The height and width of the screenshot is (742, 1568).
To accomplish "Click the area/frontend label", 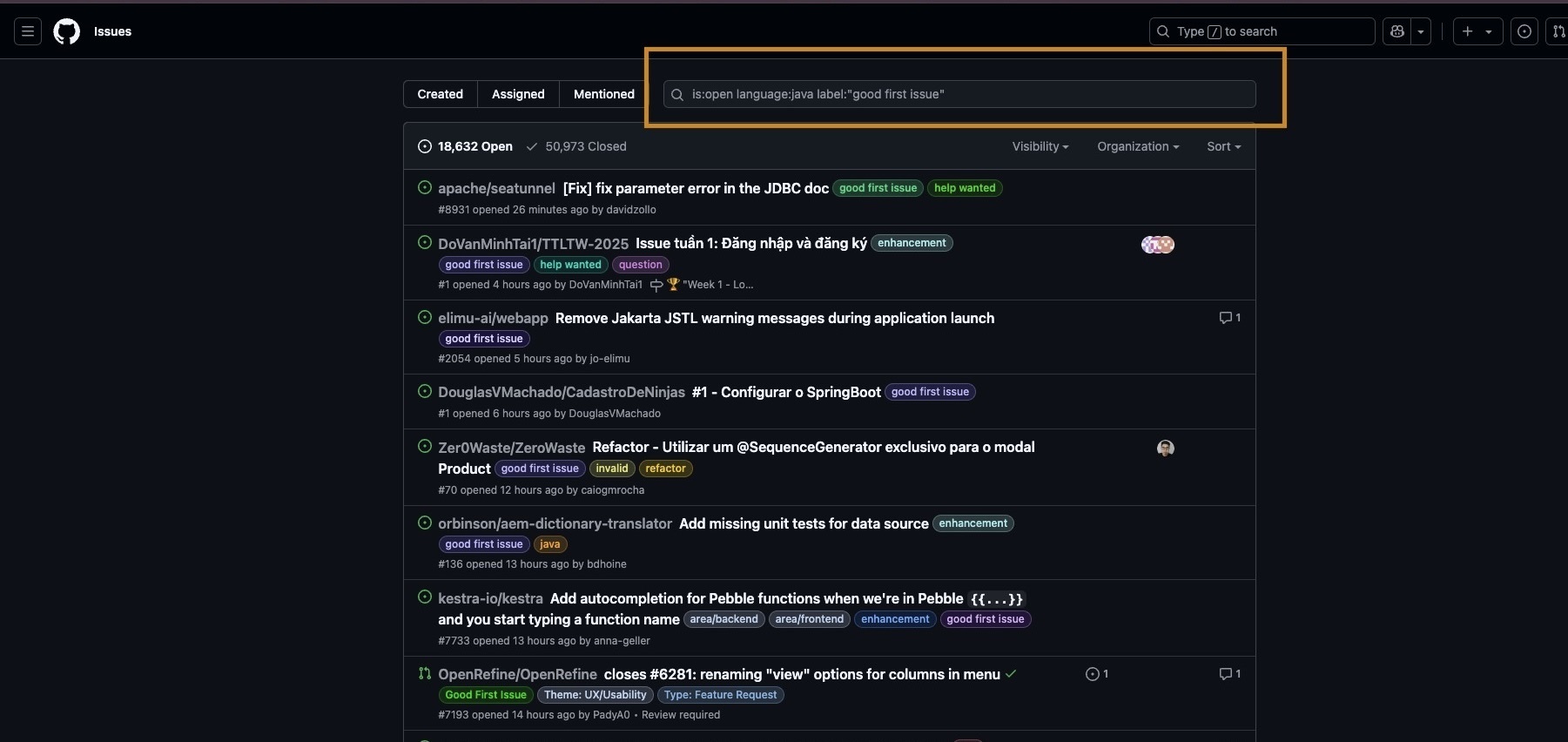I will (x=810, y=619).
